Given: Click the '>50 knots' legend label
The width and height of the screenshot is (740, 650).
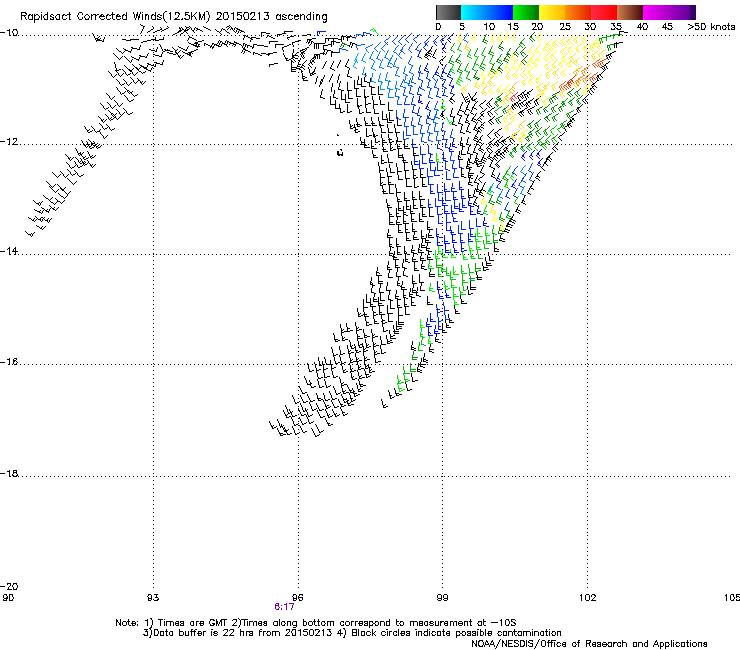Looking at the screenshot, I should tap(711, 26).
